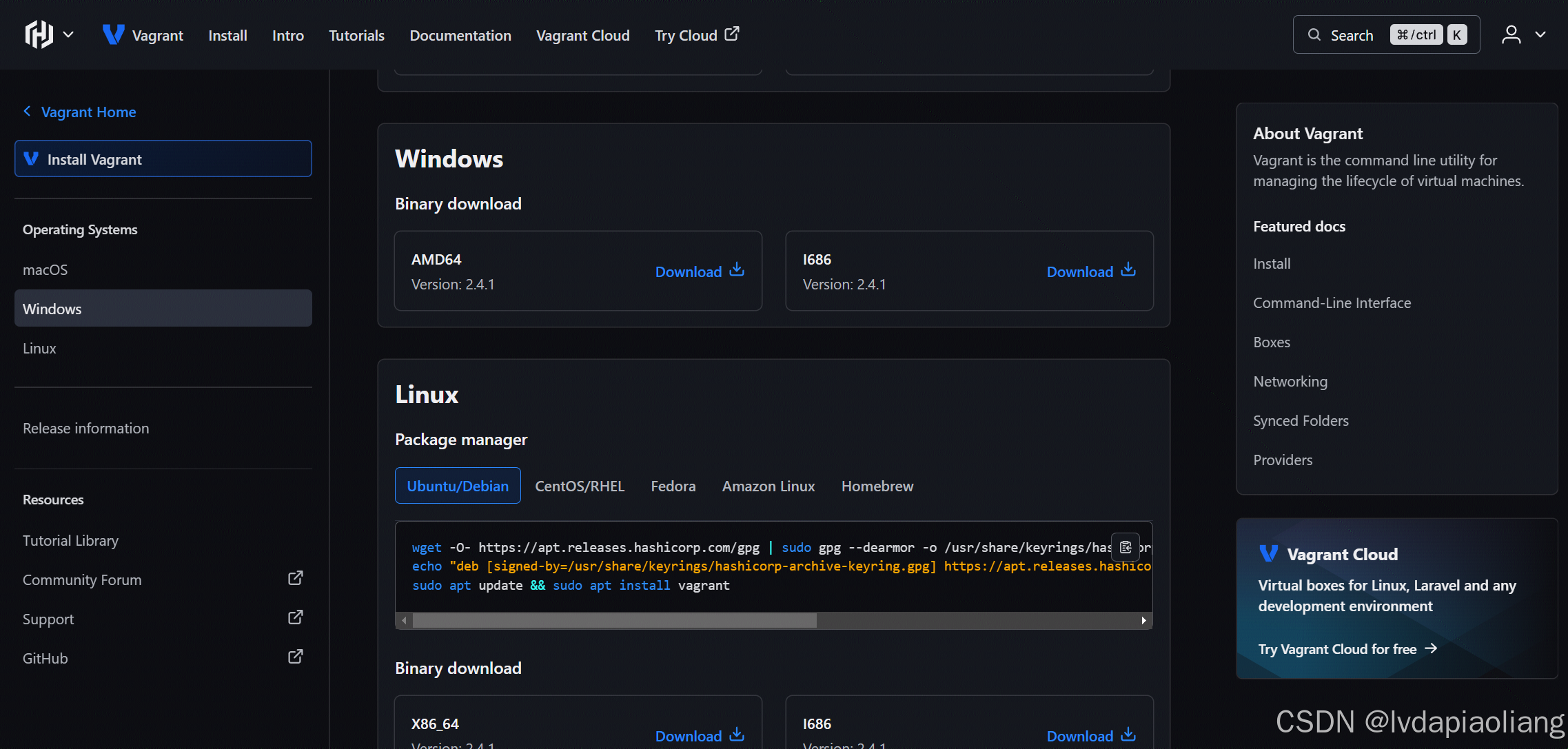Screen dimensions: 1568x749
Task: Click the search magnifier icon
Action: (x=1314, y=34)
